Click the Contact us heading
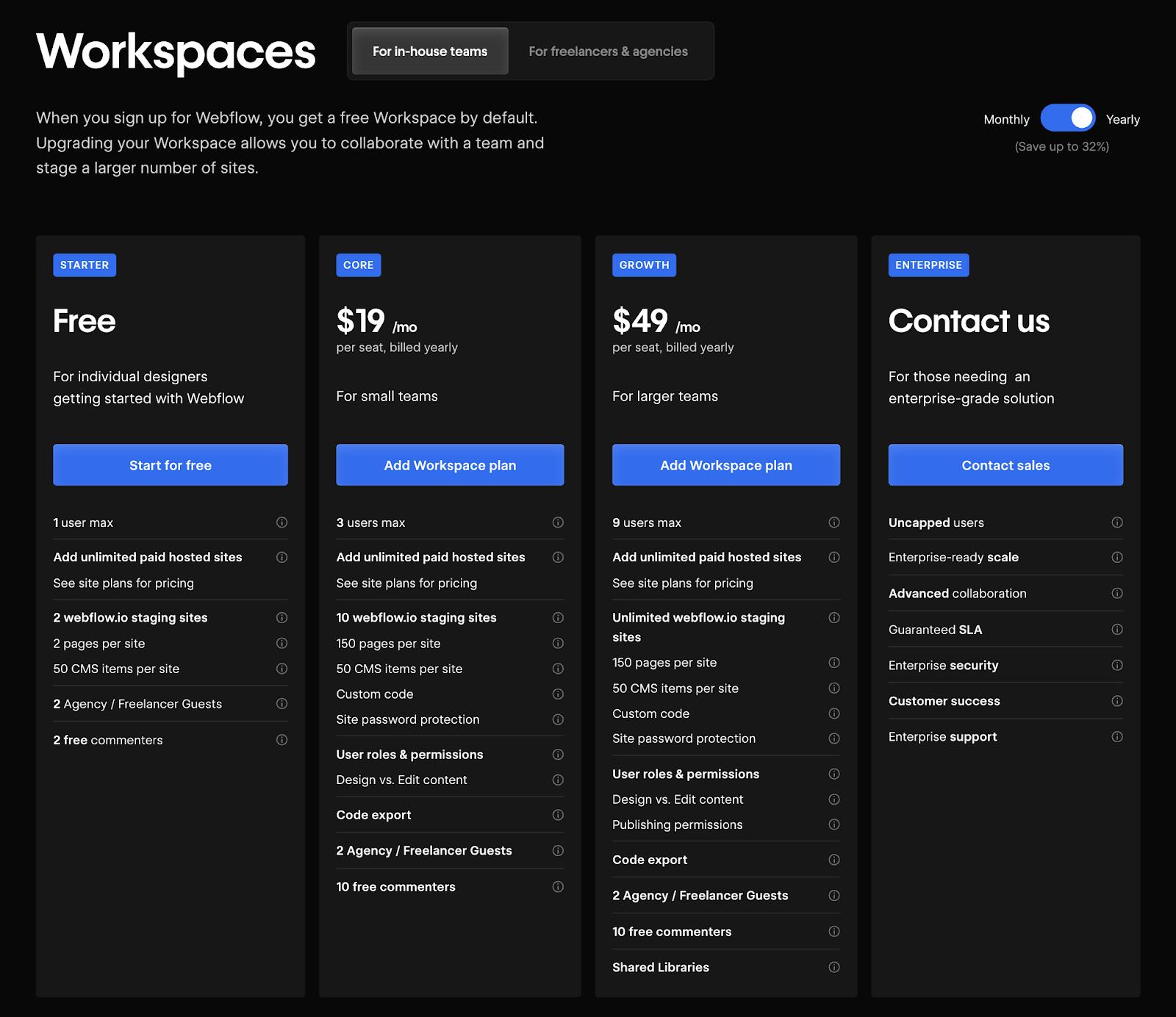 (x=969, y=321)
